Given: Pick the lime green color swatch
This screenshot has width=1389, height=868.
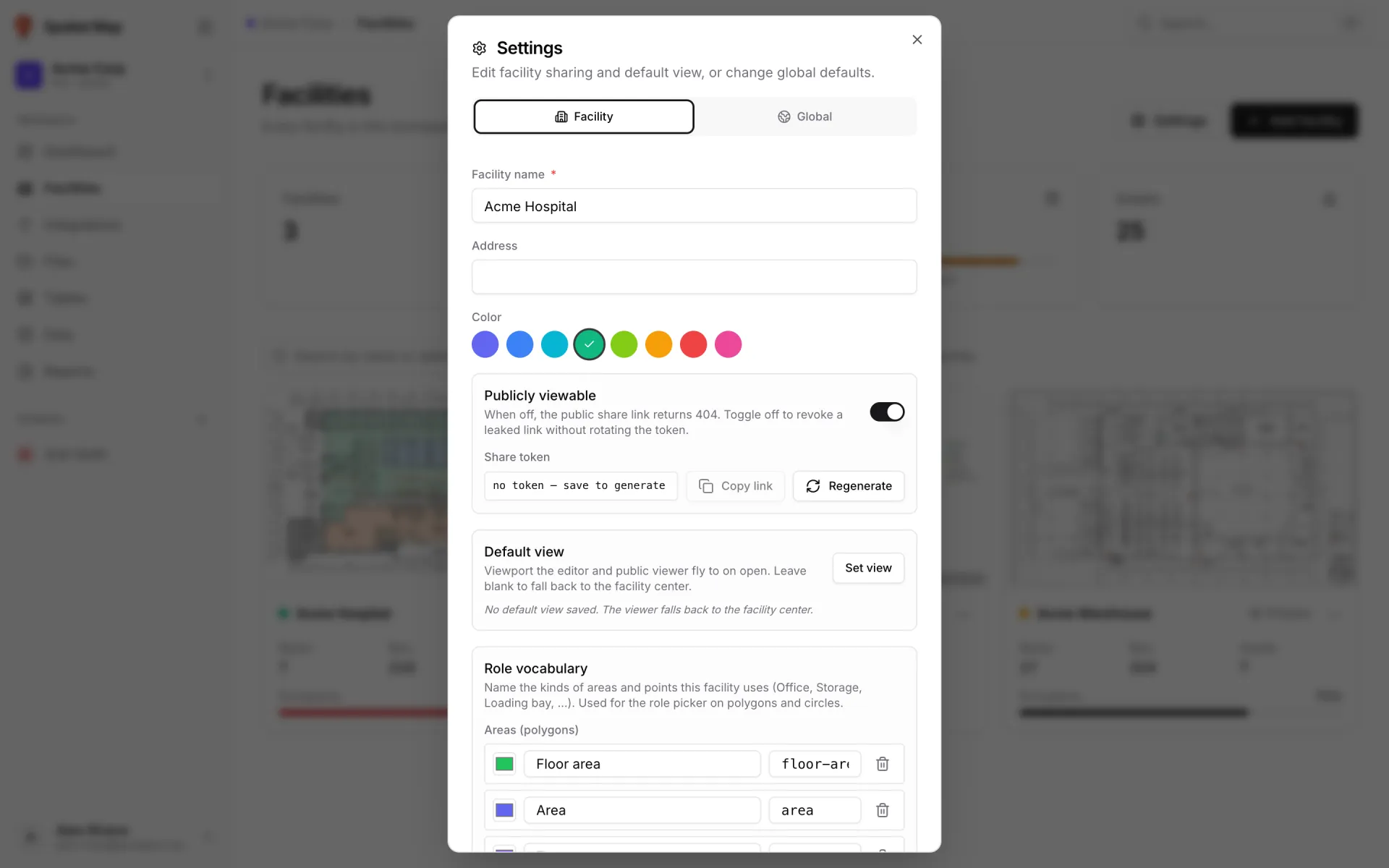Looking at the screenshot, I should point(624,344).
